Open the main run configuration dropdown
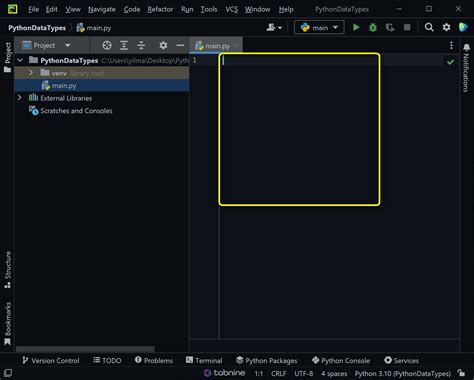This screenshot has height=380, width=474. pyautogui.click(x=319, y=27)
